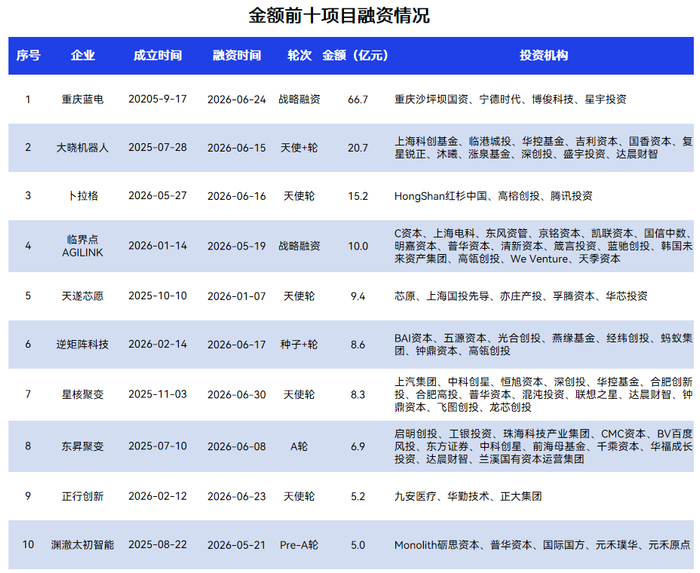Image resolution: width=700 pixels, height=573 pixels.
Task: Click round 战略融资 in 重庆蓝电 row
Action: (x=299, y=99)
